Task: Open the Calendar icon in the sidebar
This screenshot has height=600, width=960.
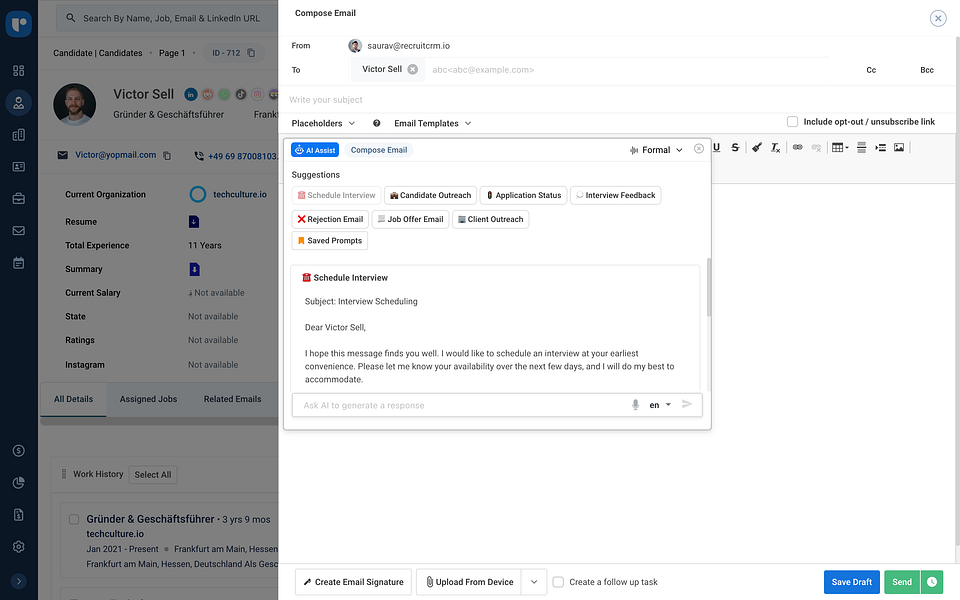Action: pyautogui.click(x=18, y=262)
